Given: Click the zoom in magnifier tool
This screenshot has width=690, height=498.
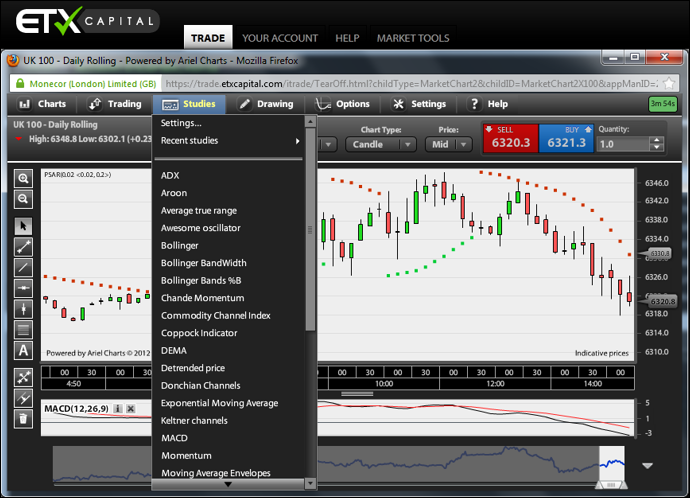Looking at the screenshot, I should pos(23,179).
